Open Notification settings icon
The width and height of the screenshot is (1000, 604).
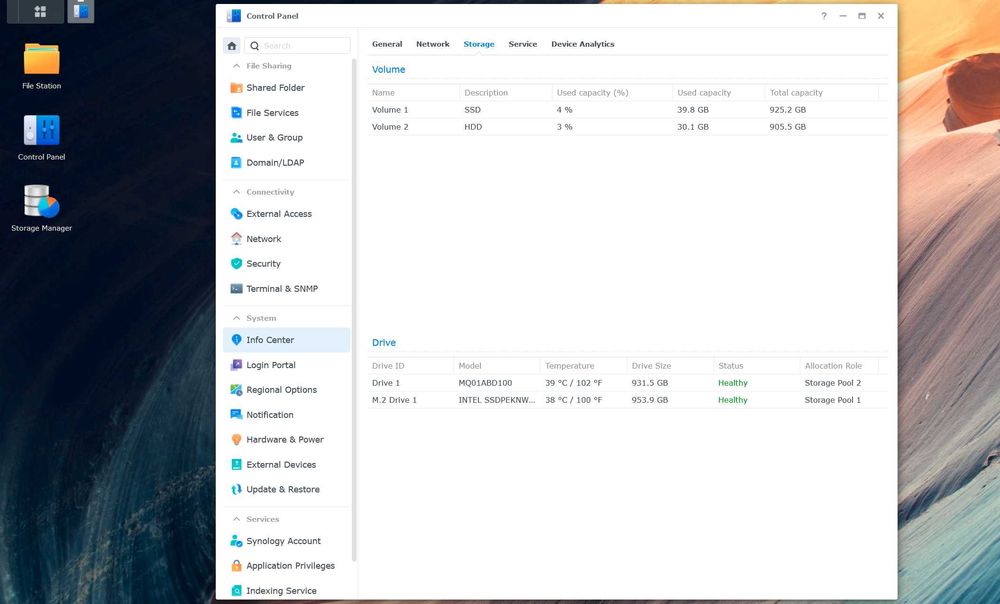(x=236, y=415)
